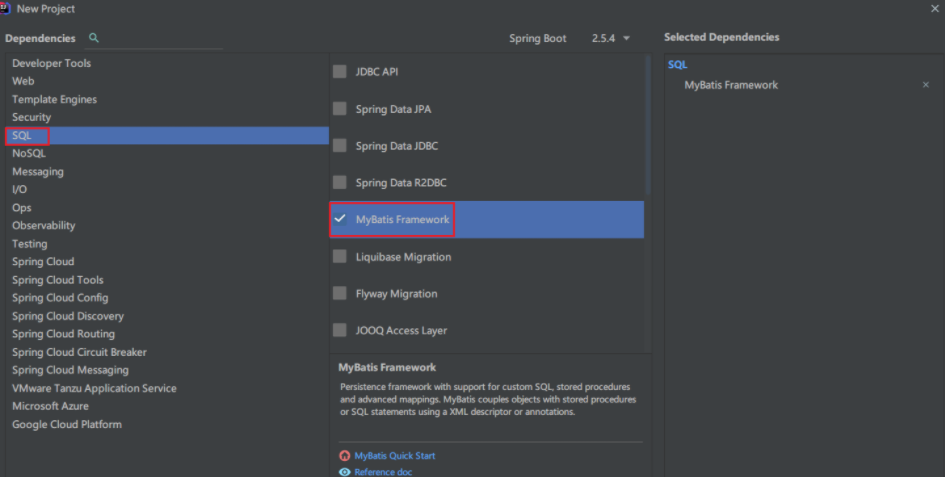Open the MyBatis Quick Start link
This screenshot has width=945, height=477.
coord(395,456)
